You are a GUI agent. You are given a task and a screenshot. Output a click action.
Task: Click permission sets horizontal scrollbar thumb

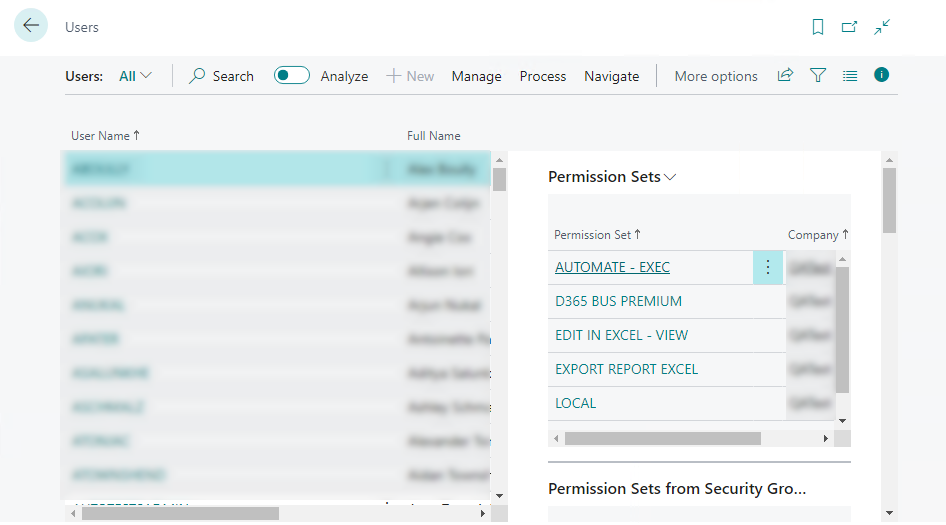click(x=662, y=439)
